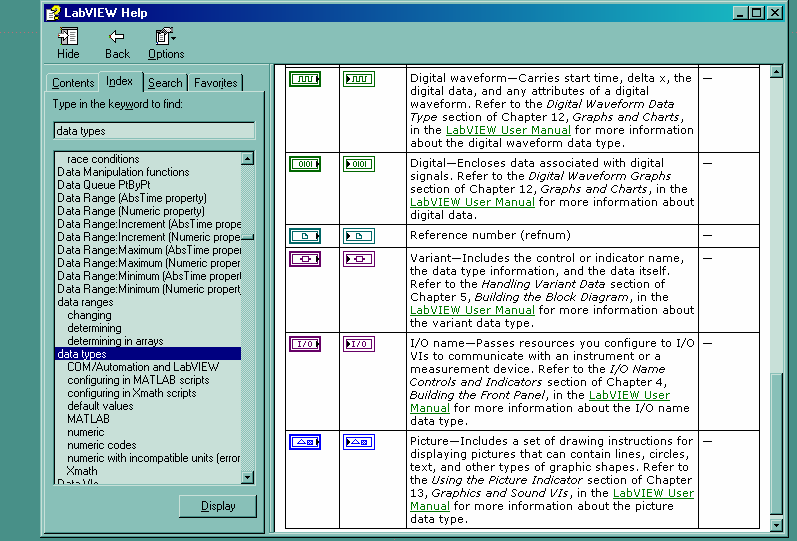Select 'Data Range:Increment (AbsTime' entry
The image size is (797, 541).
pos(148,224)
